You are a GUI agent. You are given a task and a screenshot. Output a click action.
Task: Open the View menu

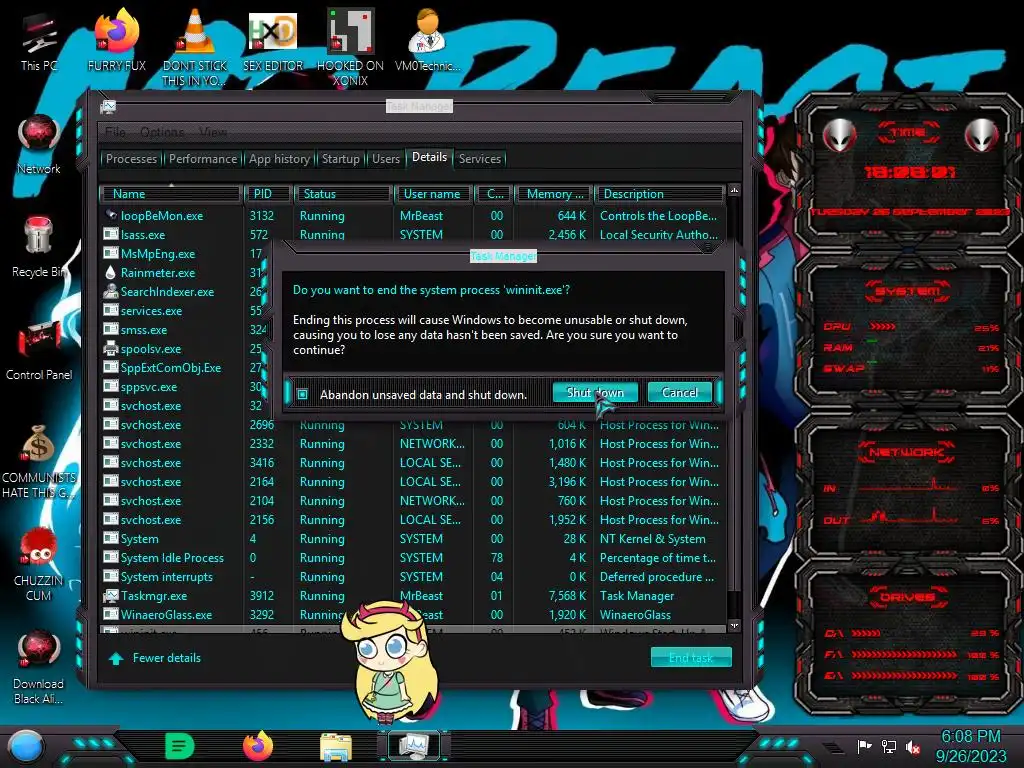pyautogui.click(x=213, y=132)
